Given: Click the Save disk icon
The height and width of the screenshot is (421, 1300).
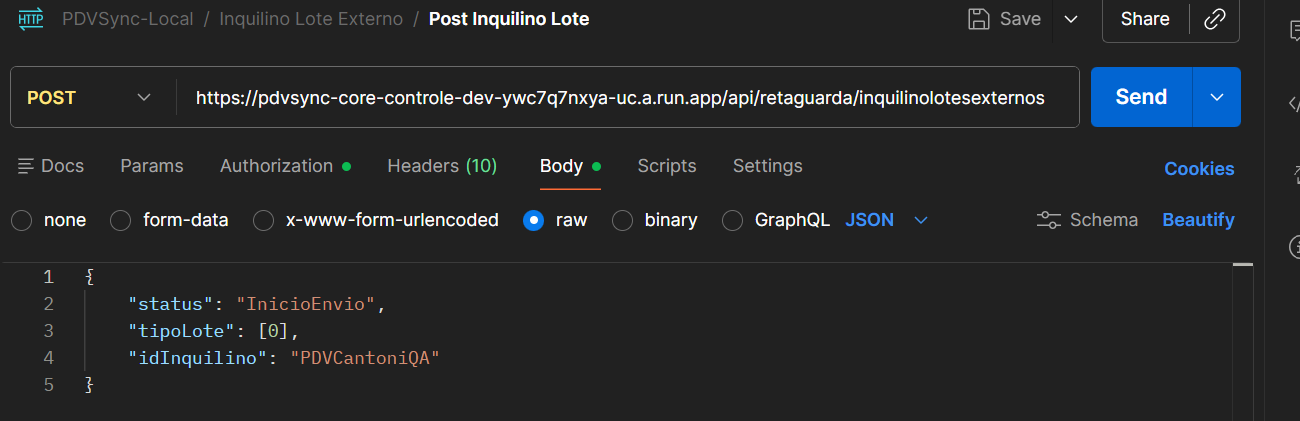Looking at the screenshot, I should (979, 19).
